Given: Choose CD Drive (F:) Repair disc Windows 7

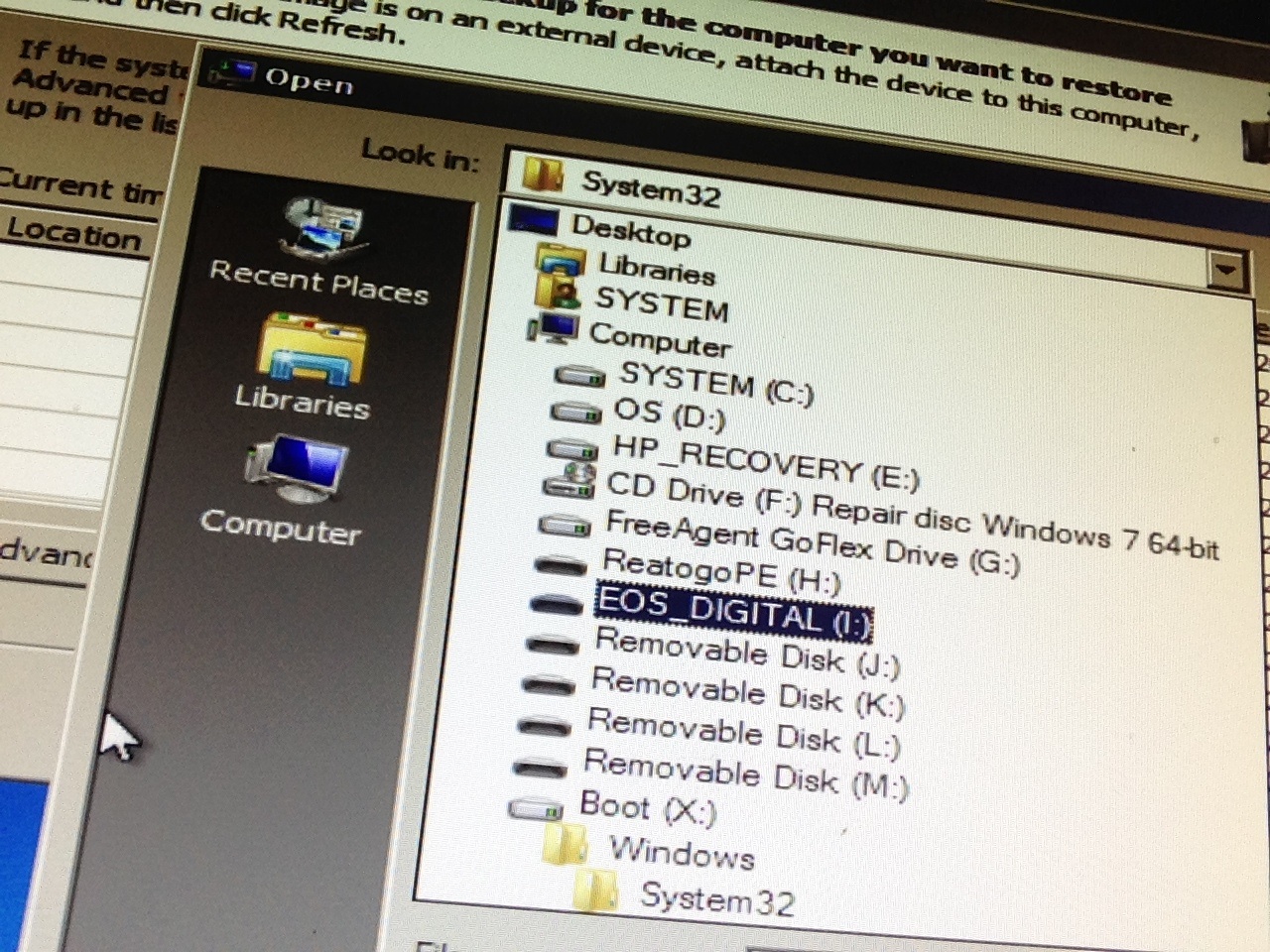Looking at the screenshot, I should pos(911,516).
